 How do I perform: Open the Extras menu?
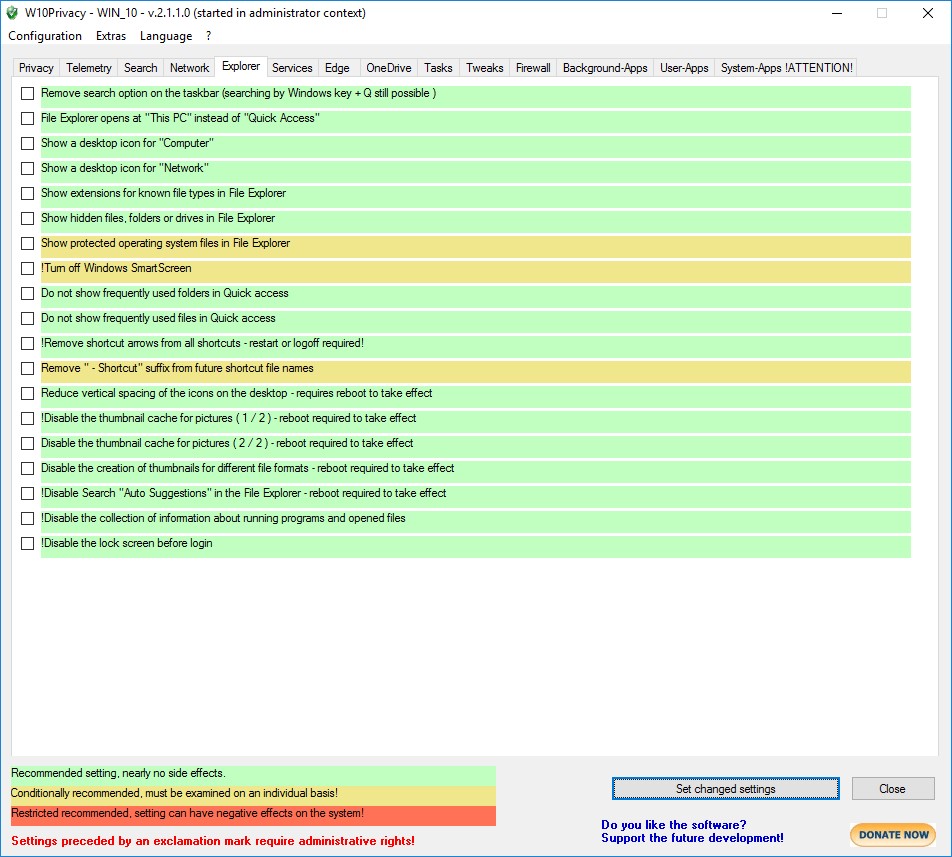pyautogui.click(x=111, y=36)
